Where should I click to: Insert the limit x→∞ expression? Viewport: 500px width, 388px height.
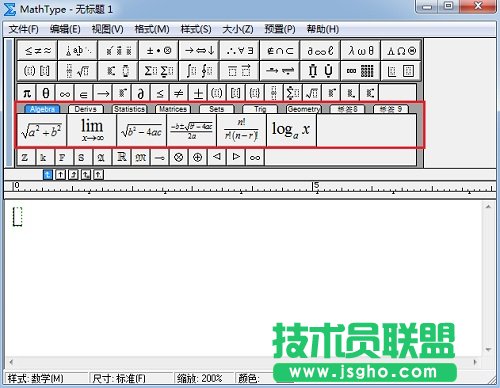click(92, 130)
